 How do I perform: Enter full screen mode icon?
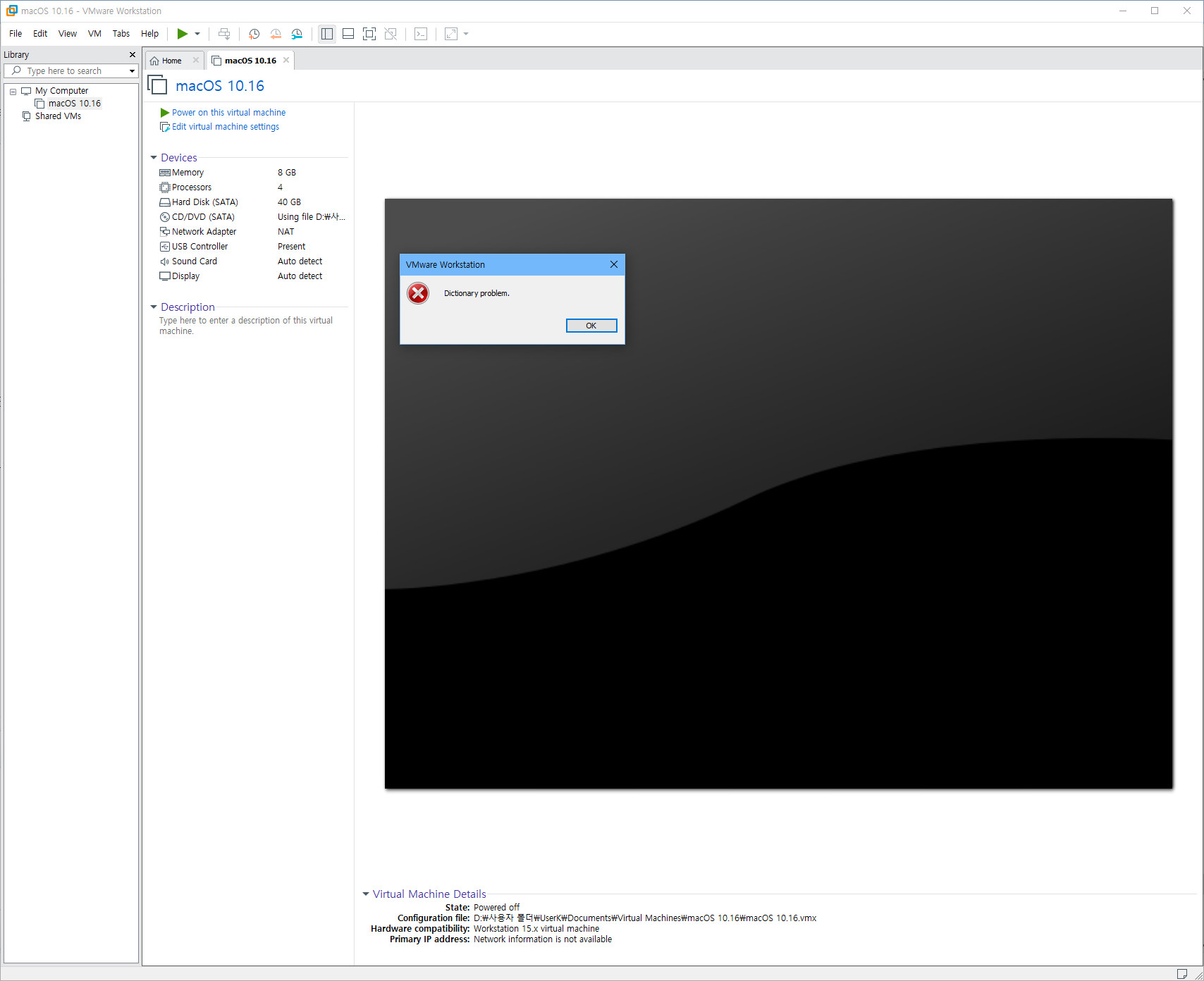pyautogui.click(x=369, y=34)
